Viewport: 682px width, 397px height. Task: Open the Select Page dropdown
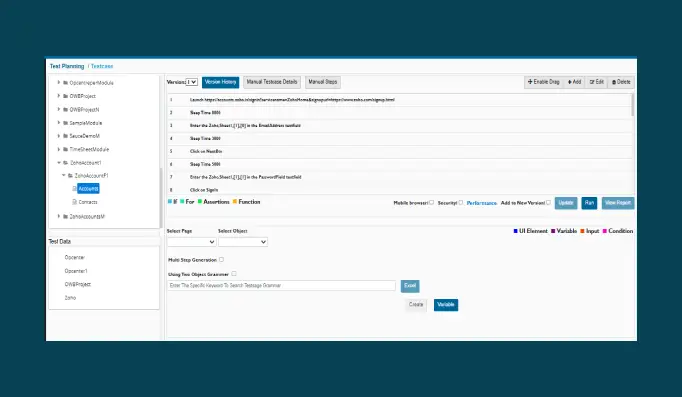(x=191, y=242)
